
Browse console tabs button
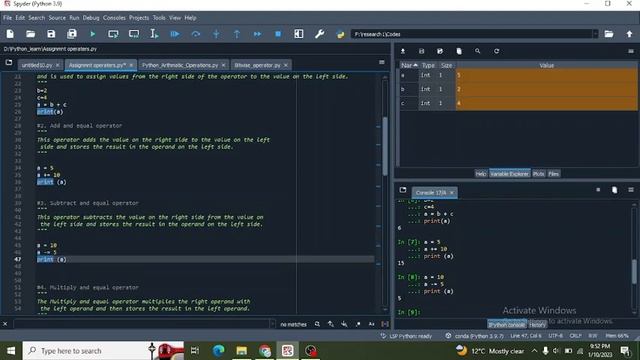[403, 190]
